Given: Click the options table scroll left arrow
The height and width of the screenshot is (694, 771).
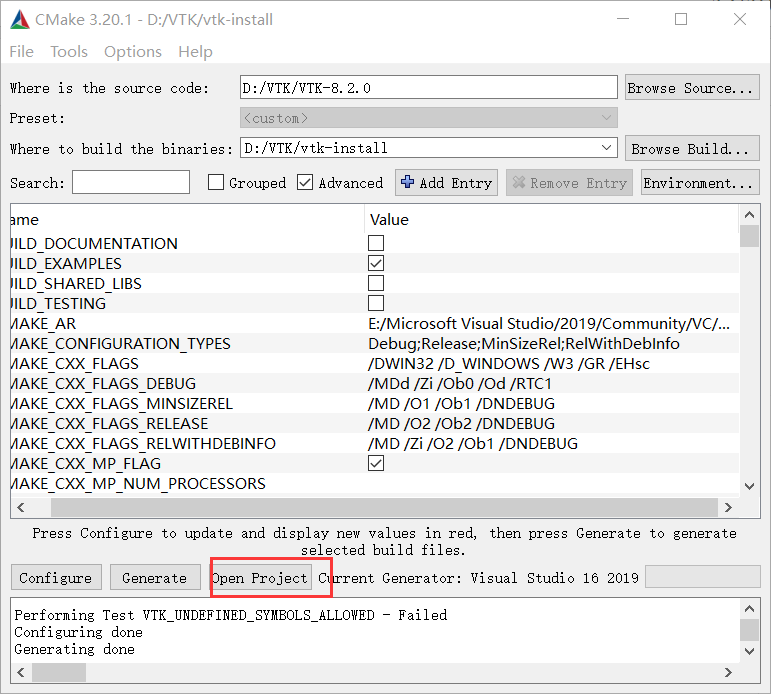Looking at the screenshot, I should tap(21, 507).
